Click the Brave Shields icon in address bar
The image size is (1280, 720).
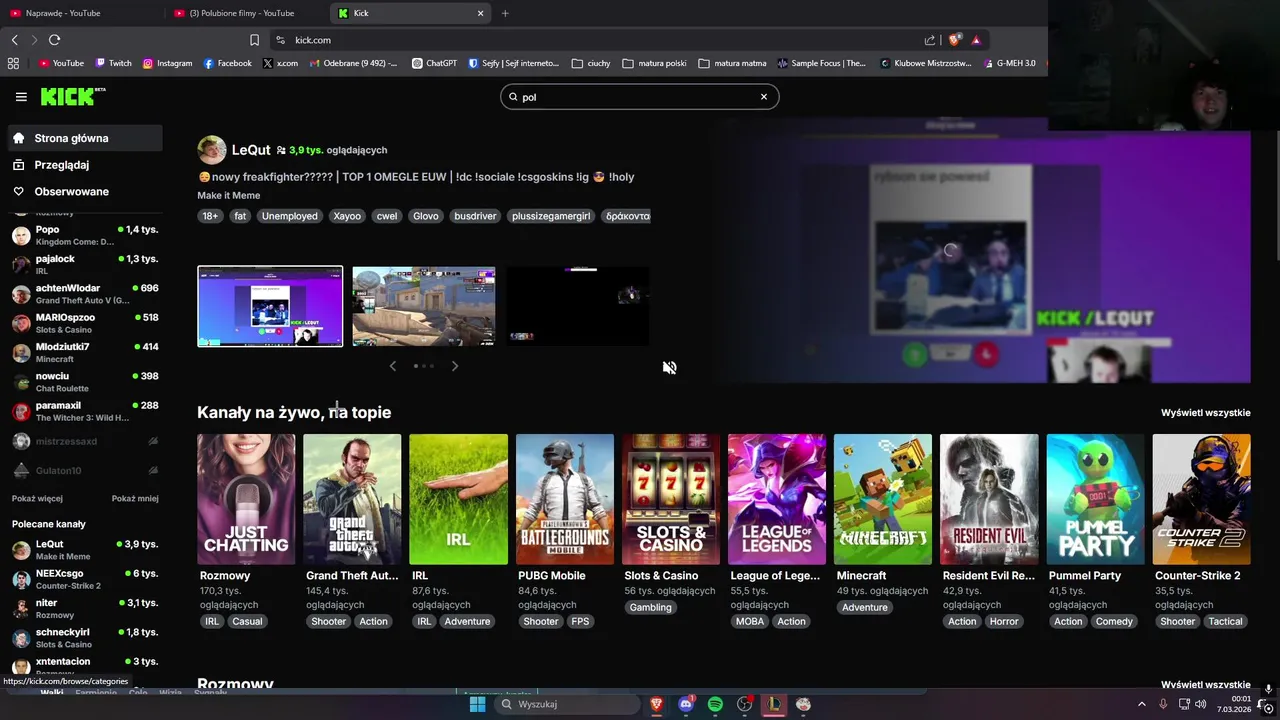pos(954,40)
